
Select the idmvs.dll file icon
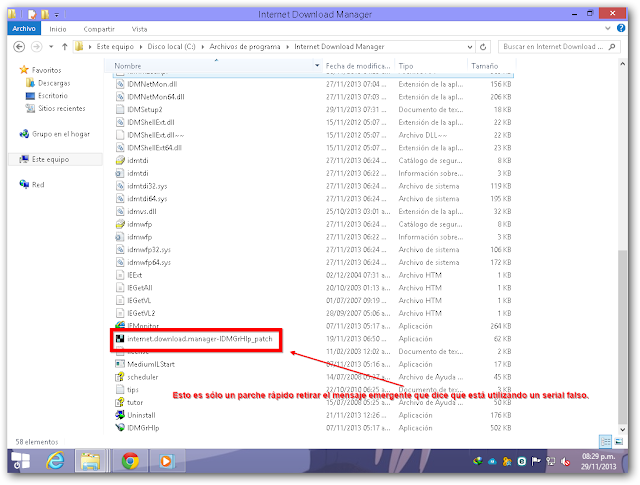coord(120,211)
